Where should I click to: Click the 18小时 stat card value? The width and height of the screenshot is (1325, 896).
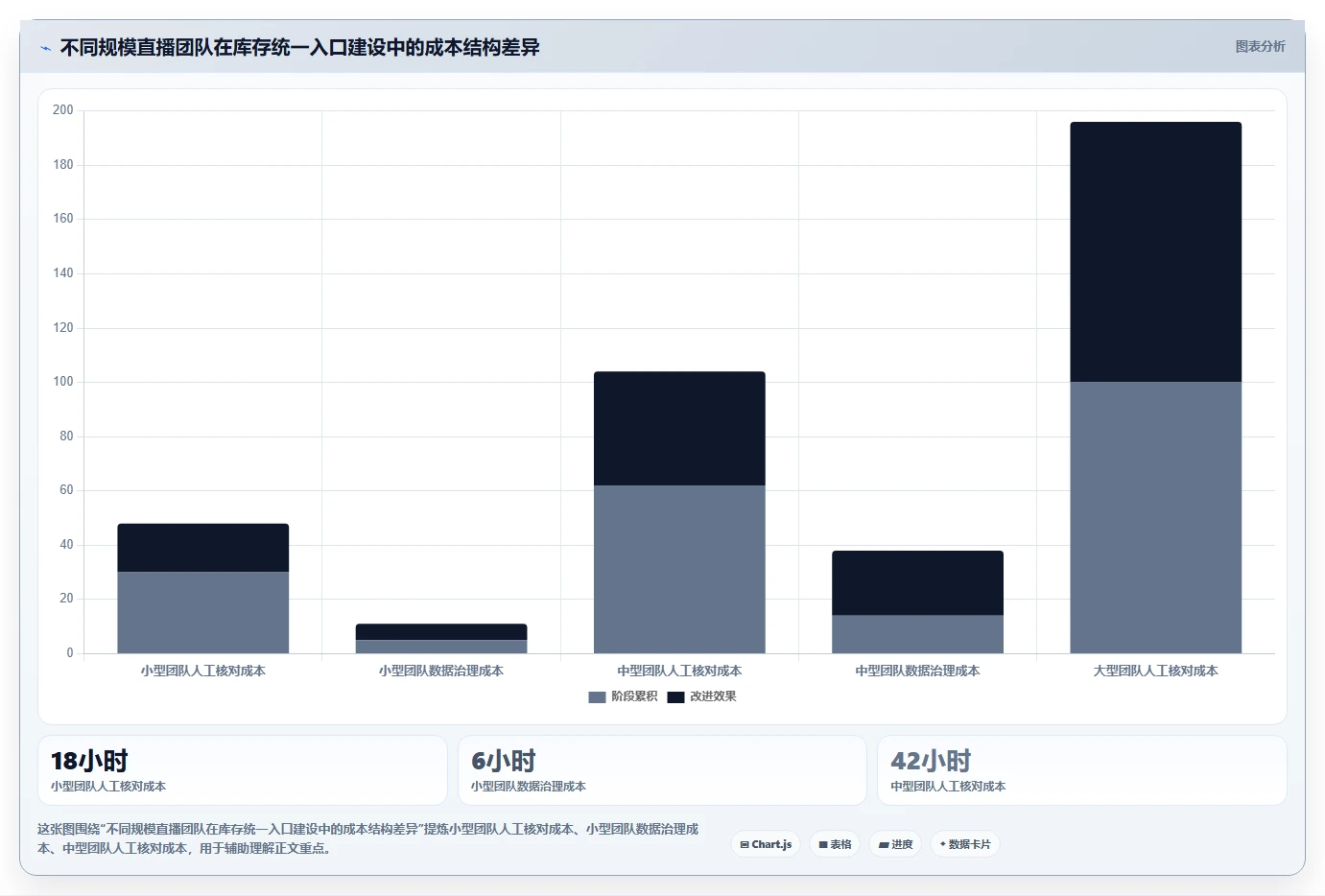click(89, 761)
